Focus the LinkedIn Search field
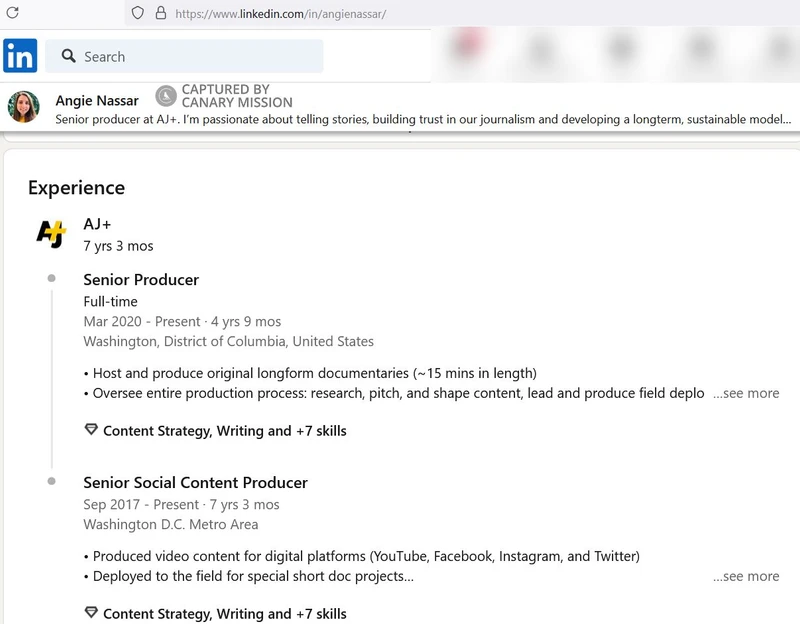This screenshot has width=800, height=624. (184, 56)
